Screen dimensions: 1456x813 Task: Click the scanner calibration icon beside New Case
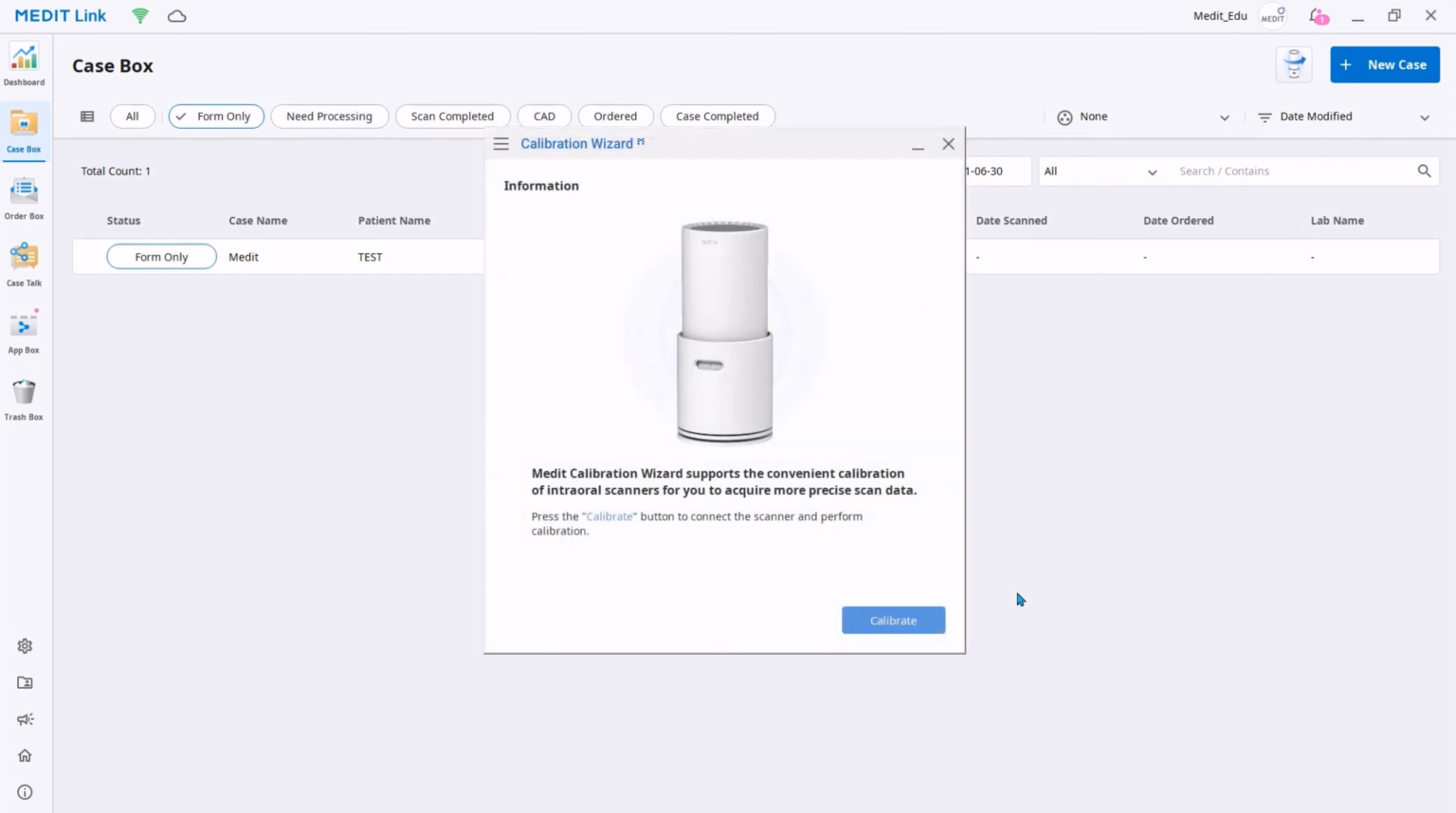(1294, 64)
